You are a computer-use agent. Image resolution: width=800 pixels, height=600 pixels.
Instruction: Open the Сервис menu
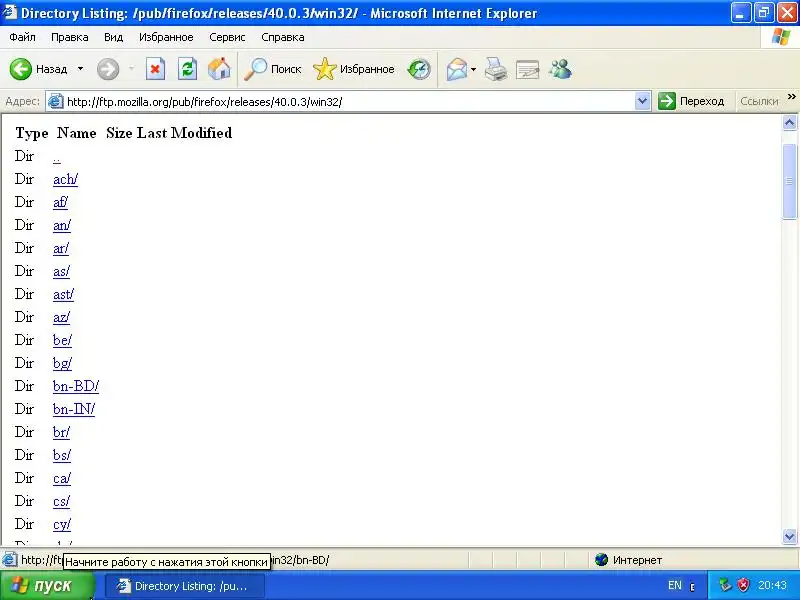[227, 37]
